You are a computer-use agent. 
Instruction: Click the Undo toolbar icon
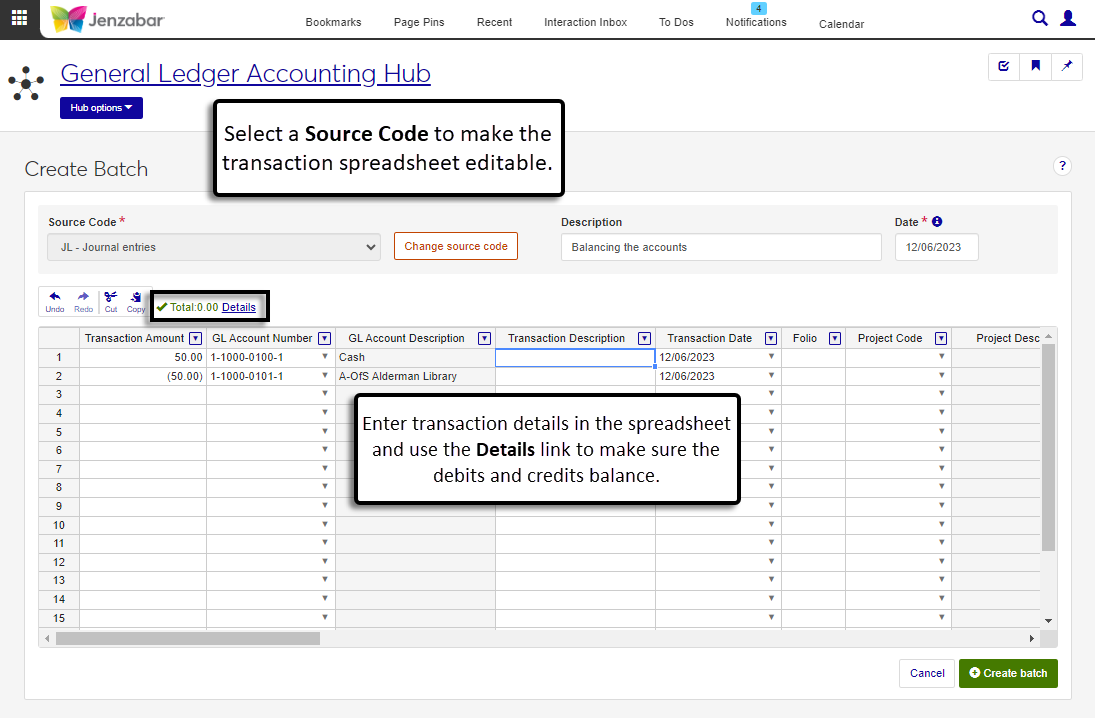(x=55, y=301)
